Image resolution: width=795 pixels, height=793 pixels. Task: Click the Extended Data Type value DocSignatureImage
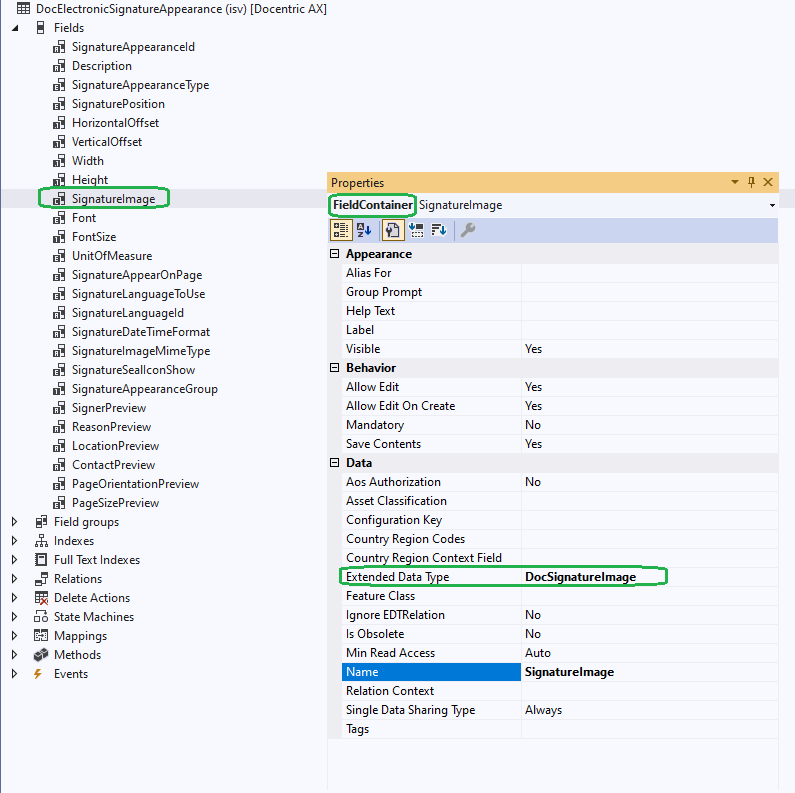click(580, 577)
